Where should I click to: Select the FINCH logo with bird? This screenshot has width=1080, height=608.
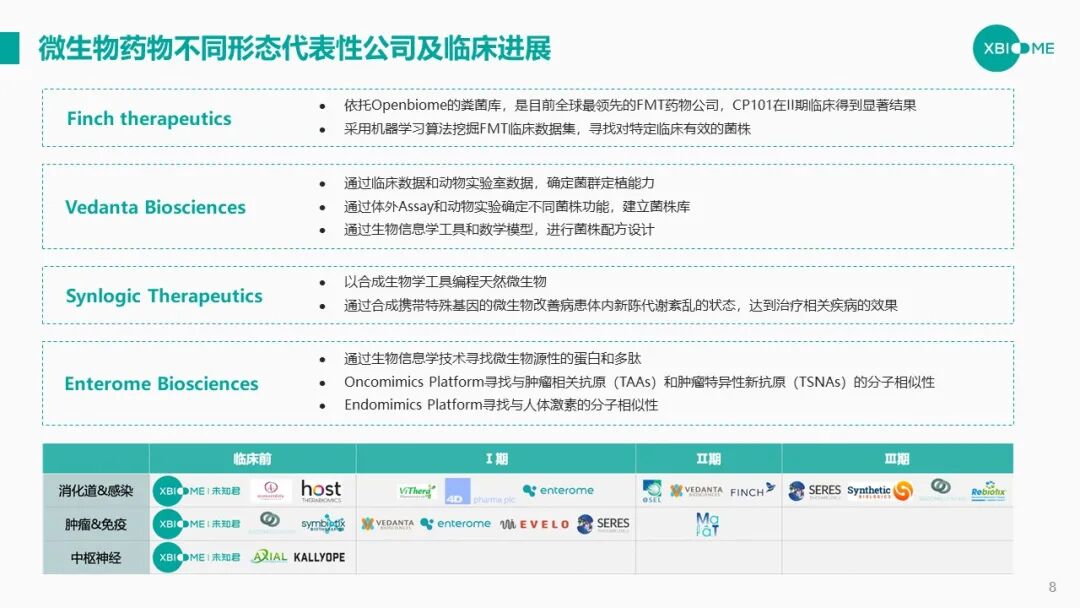tap(753, 491)
